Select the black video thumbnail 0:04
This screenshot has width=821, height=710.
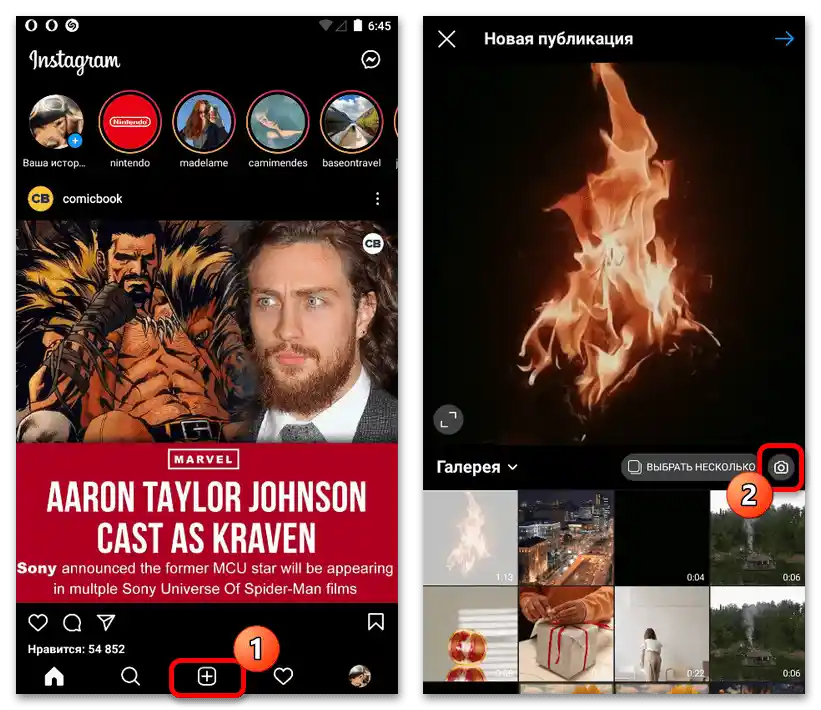662,538
